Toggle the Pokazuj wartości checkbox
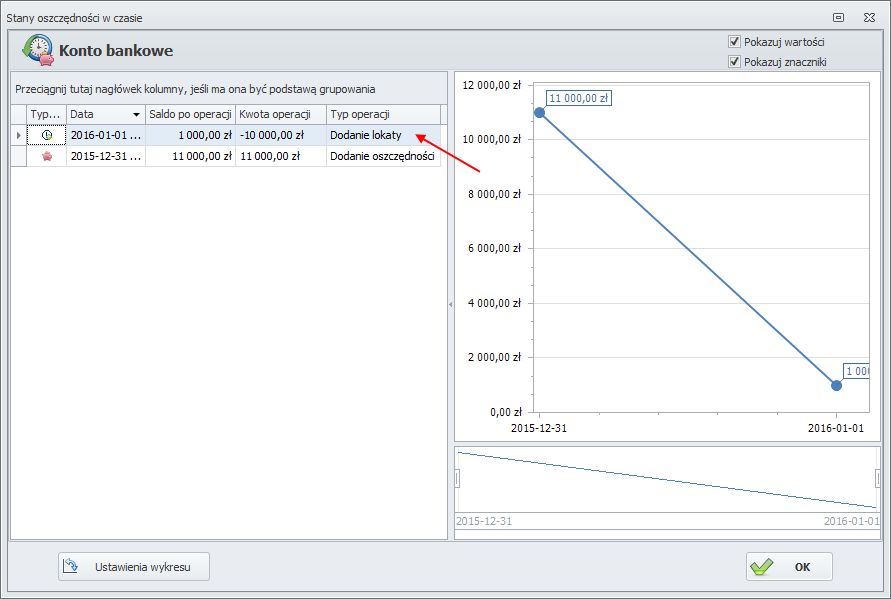Viewport: 891px width, 599px height. pos(735,42)
